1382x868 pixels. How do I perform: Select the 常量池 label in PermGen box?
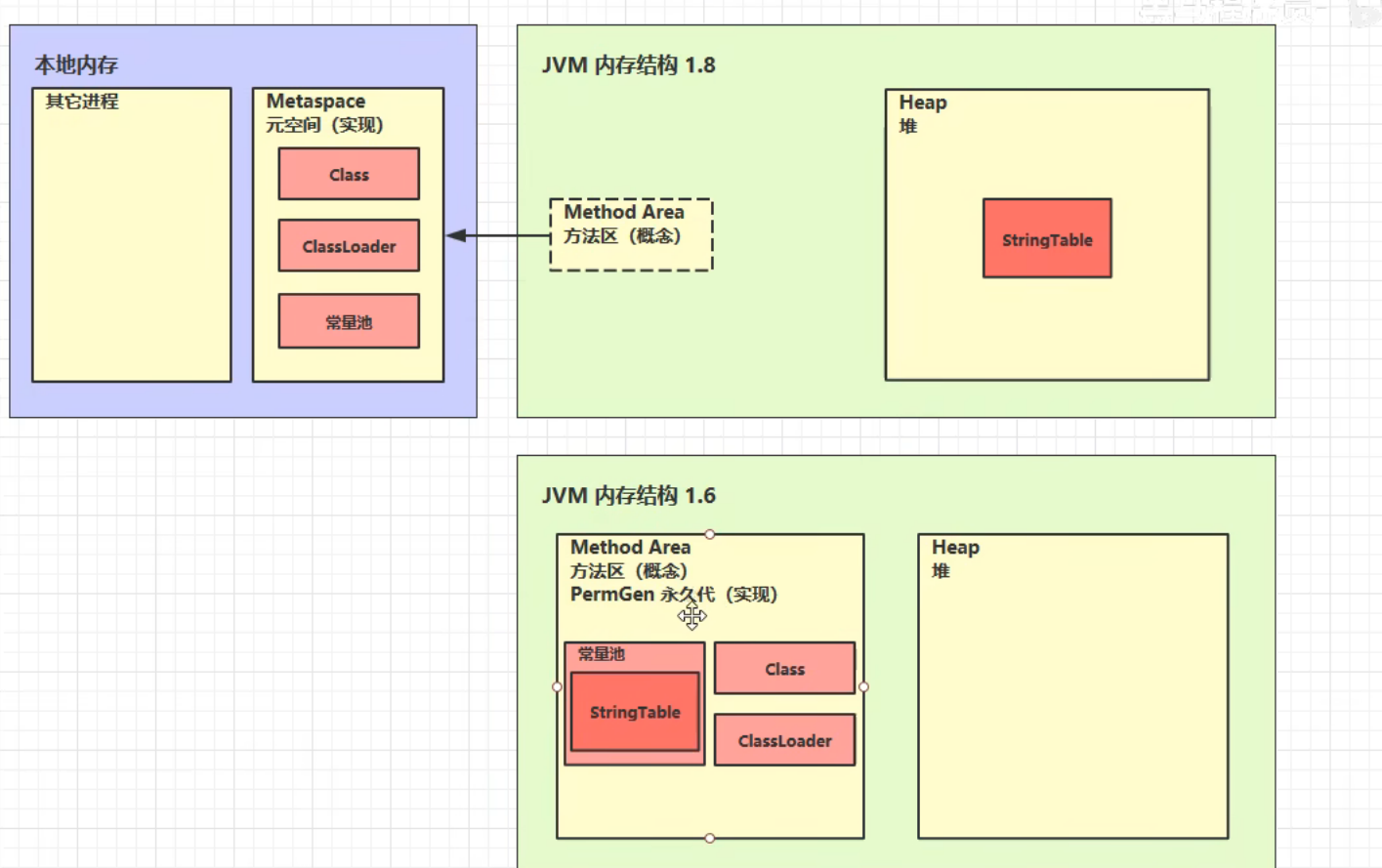coord(601,654)
